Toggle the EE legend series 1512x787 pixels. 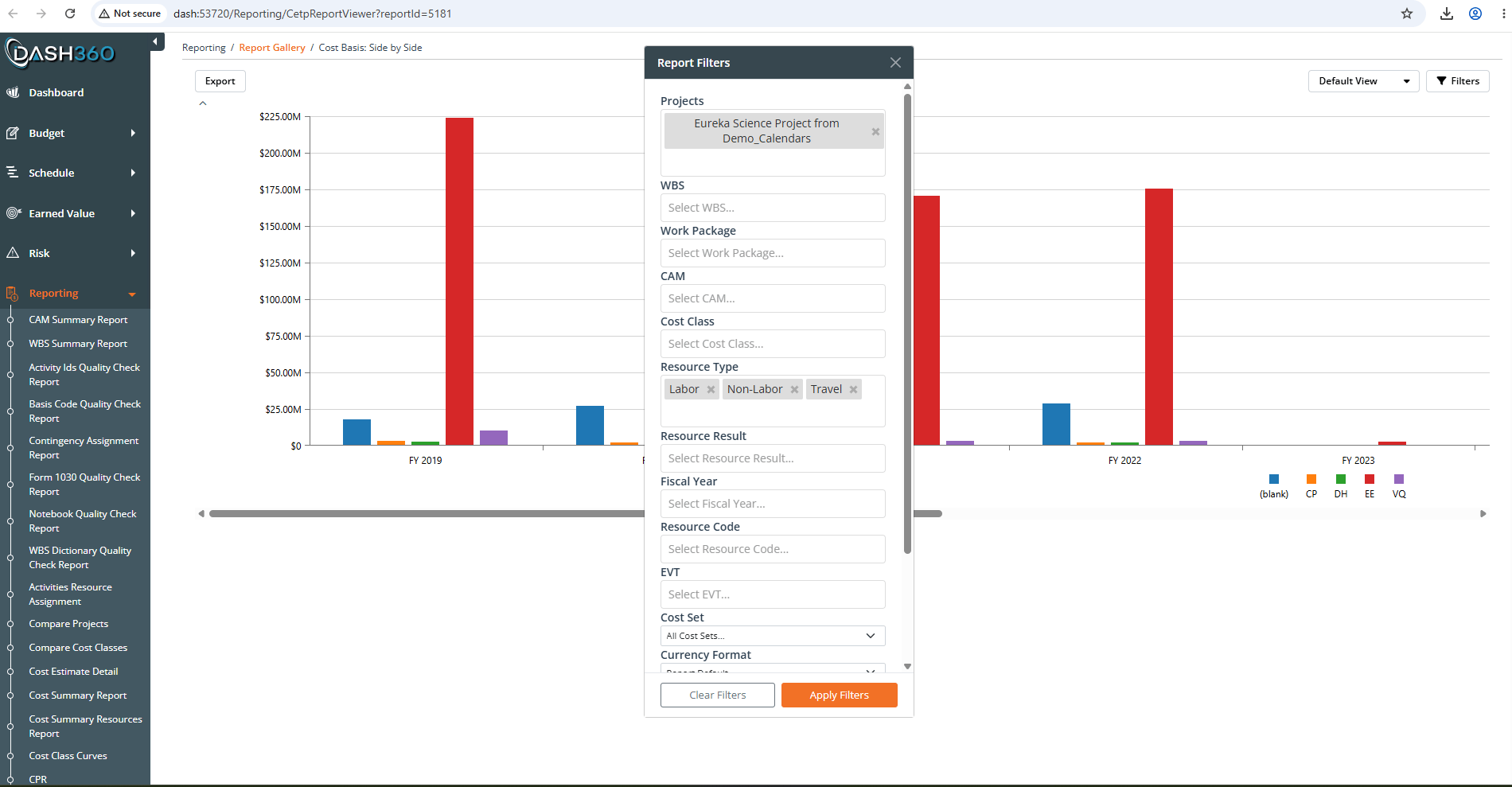(1370, 486)
